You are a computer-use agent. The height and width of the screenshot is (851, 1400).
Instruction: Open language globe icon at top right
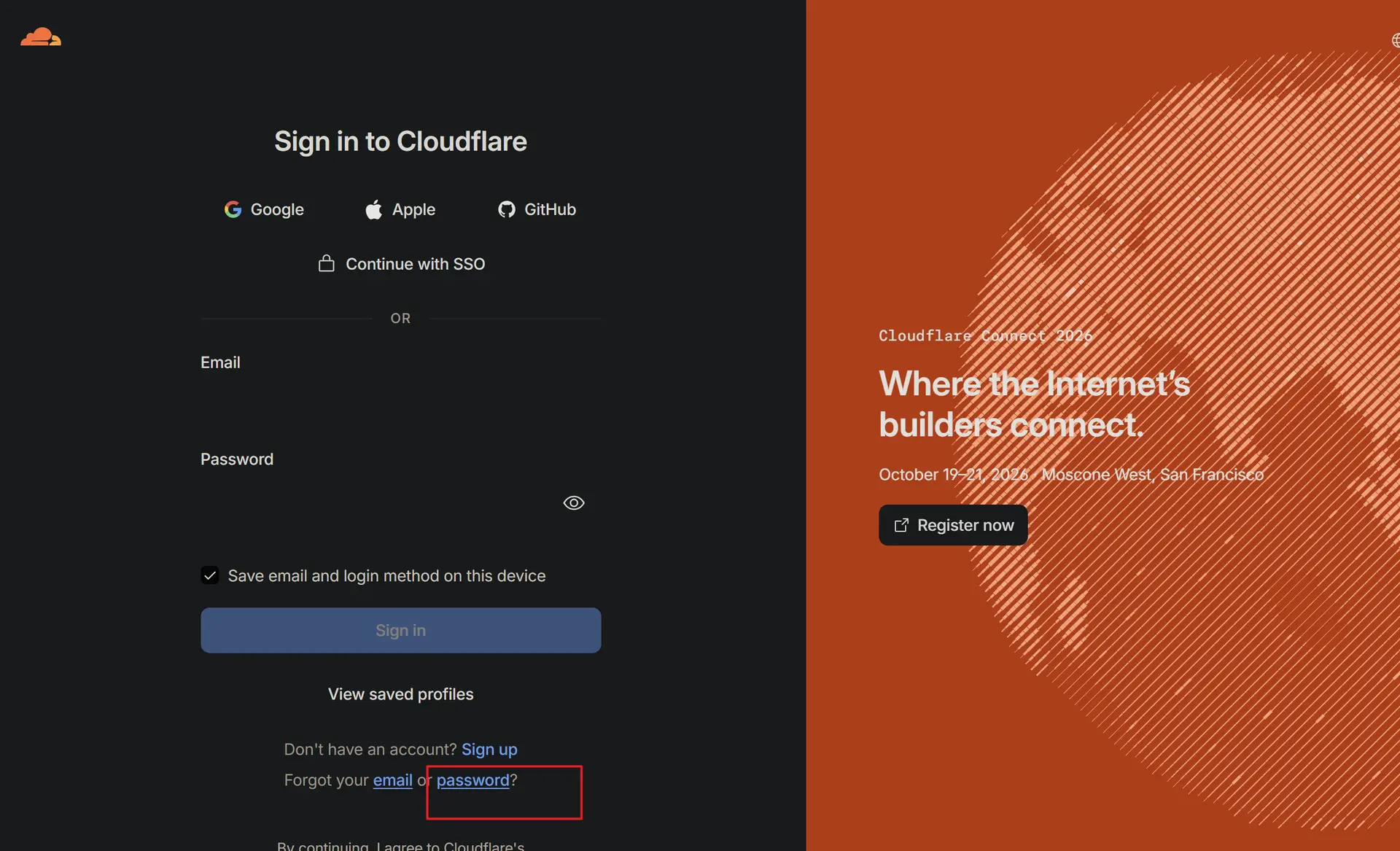(1395, 40)
